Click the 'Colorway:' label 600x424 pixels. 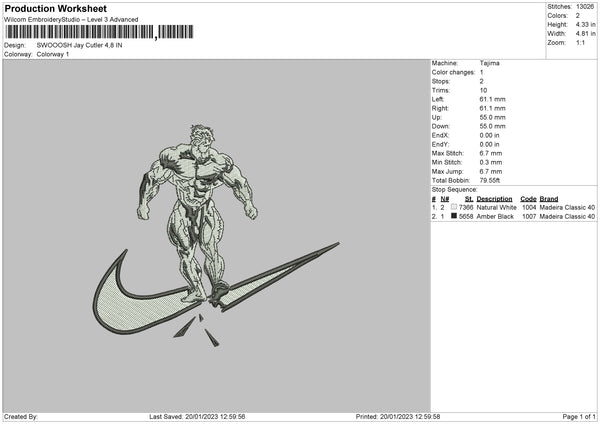18,54
